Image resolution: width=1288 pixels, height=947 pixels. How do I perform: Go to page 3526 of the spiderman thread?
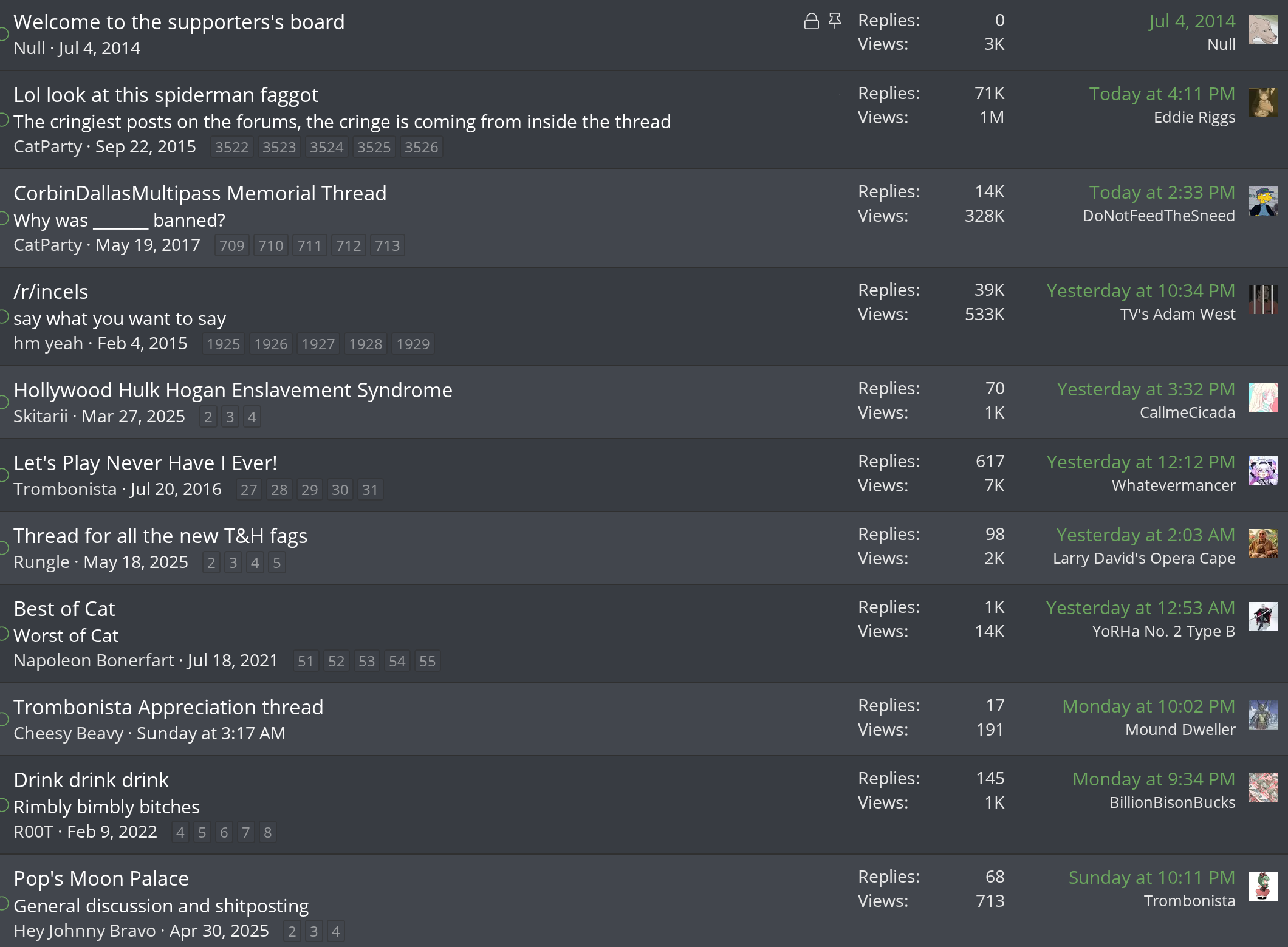point(421,148)
